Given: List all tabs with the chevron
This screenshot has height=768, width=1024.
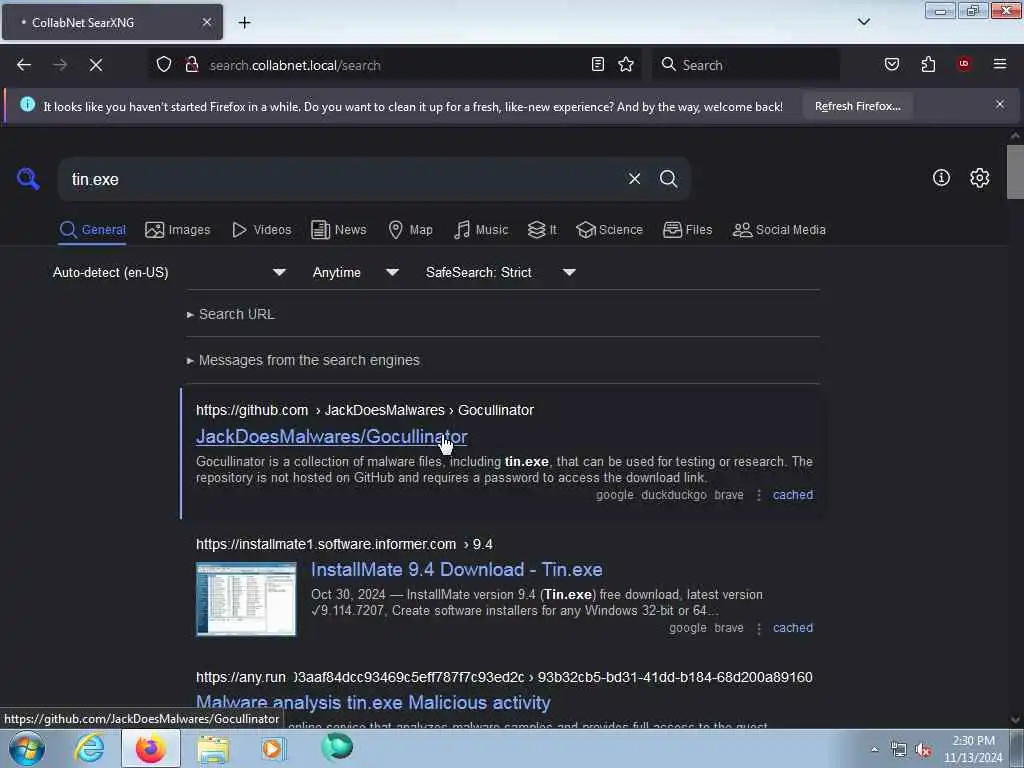Looking at the screenshot, I should [x=863, y=22].
